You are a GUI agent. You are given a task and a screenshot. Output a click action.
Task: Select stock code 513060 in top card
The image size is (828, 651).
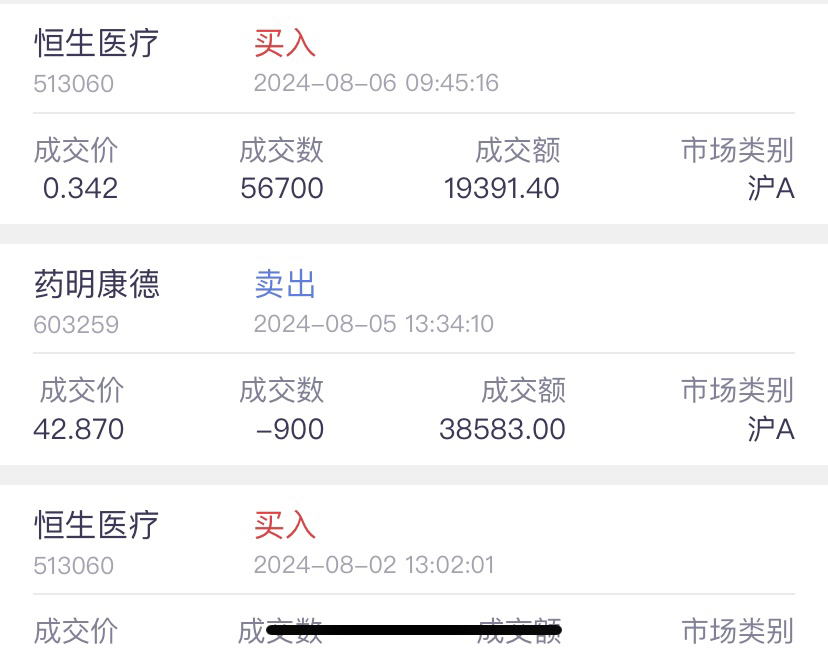point(73,83)
